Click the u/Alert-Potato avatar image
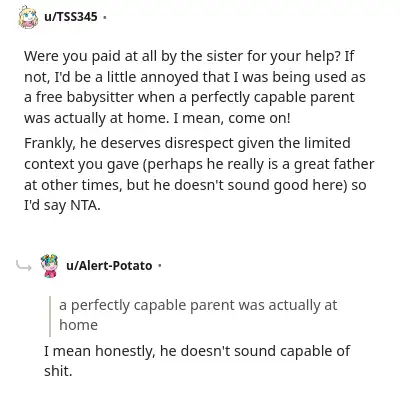 (x=50, y=266)
